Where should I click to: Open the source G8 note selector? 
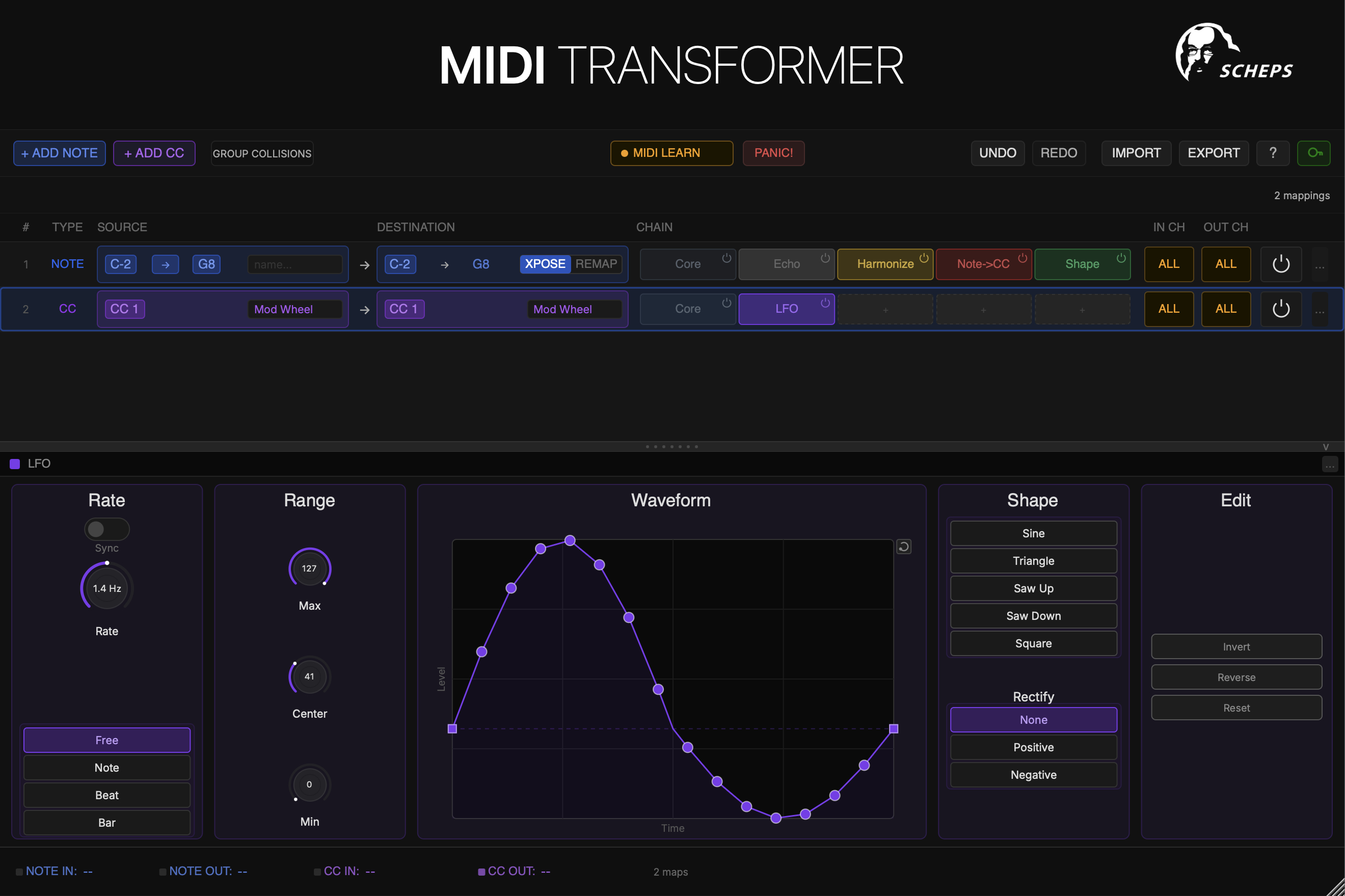(206, 264)
